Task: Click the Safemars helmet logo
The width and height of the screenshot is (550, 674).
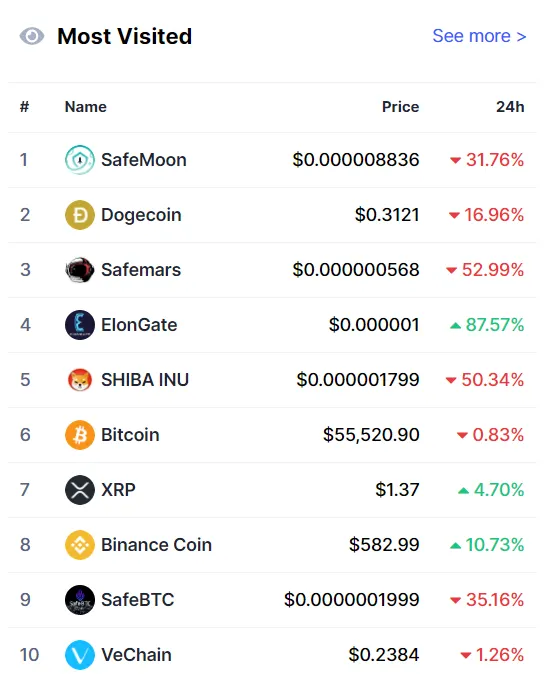Action: pyautogui.click(x=79, y=270)
